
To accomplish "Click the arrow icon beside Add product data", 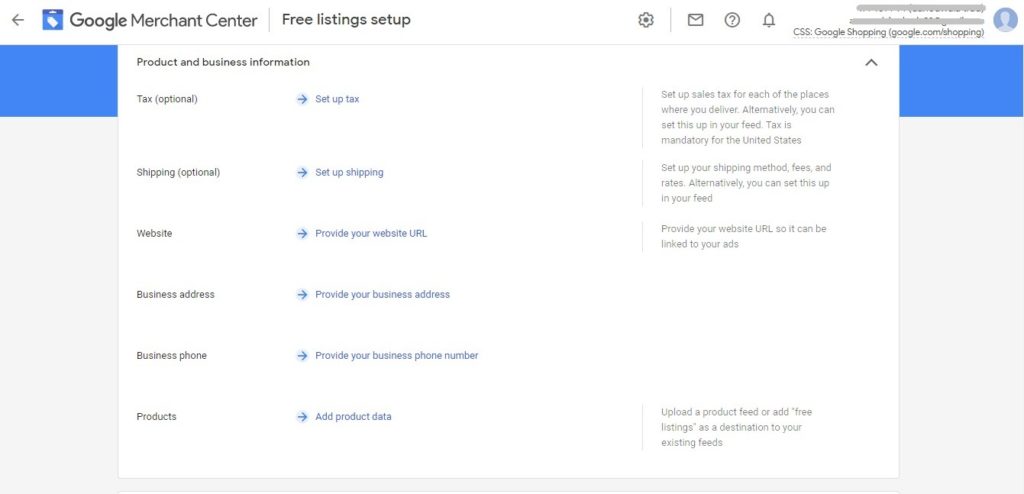I will coord(302,416).
